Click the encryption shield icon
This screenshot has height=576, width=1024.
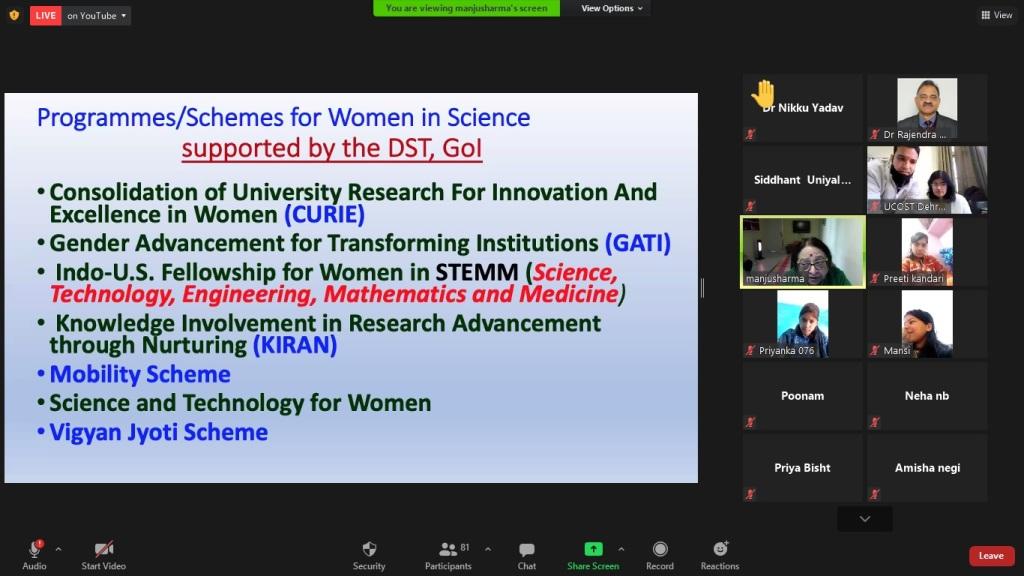(x=14, y=15)
